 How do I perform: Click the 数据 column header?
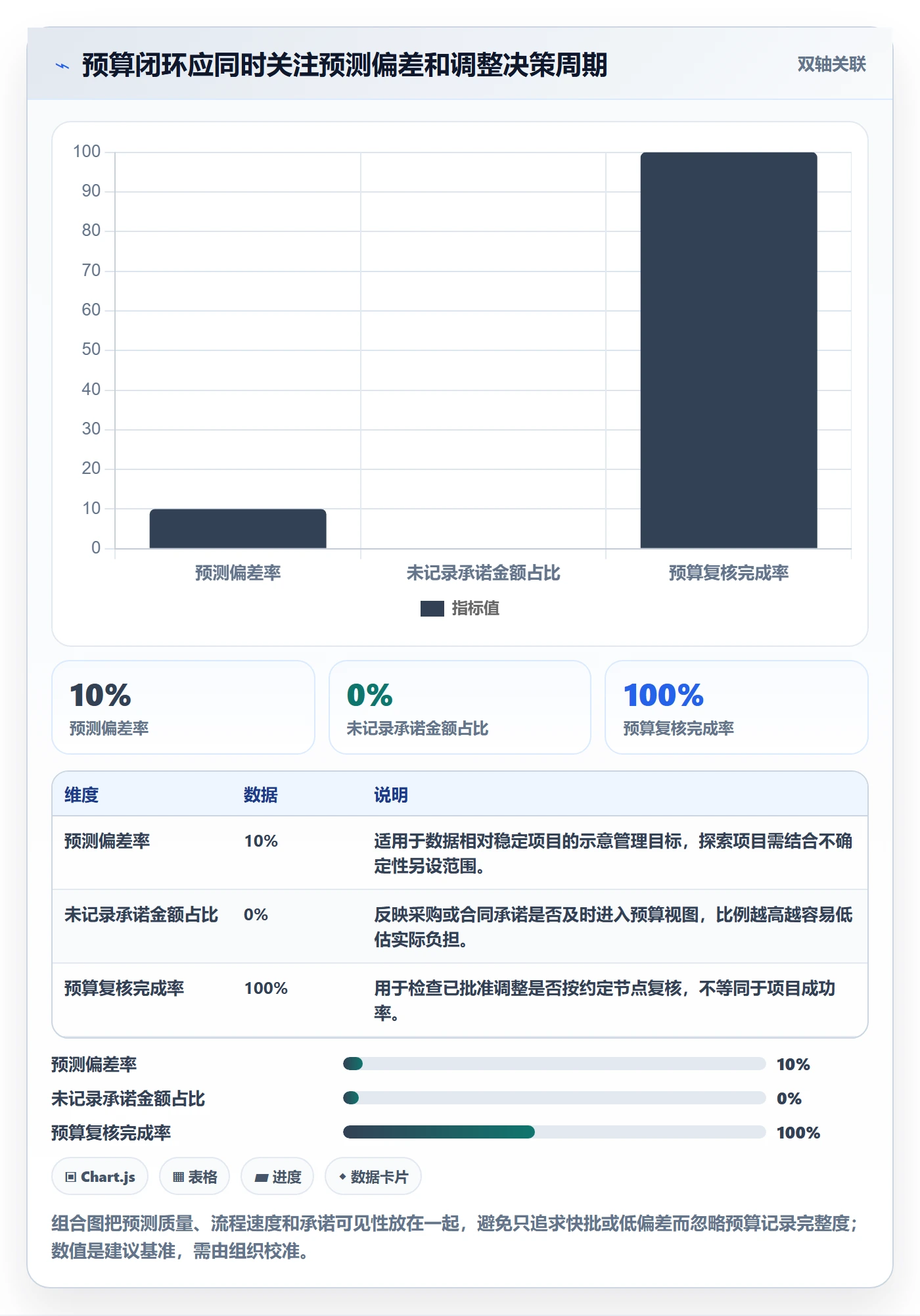pos(260,795)
